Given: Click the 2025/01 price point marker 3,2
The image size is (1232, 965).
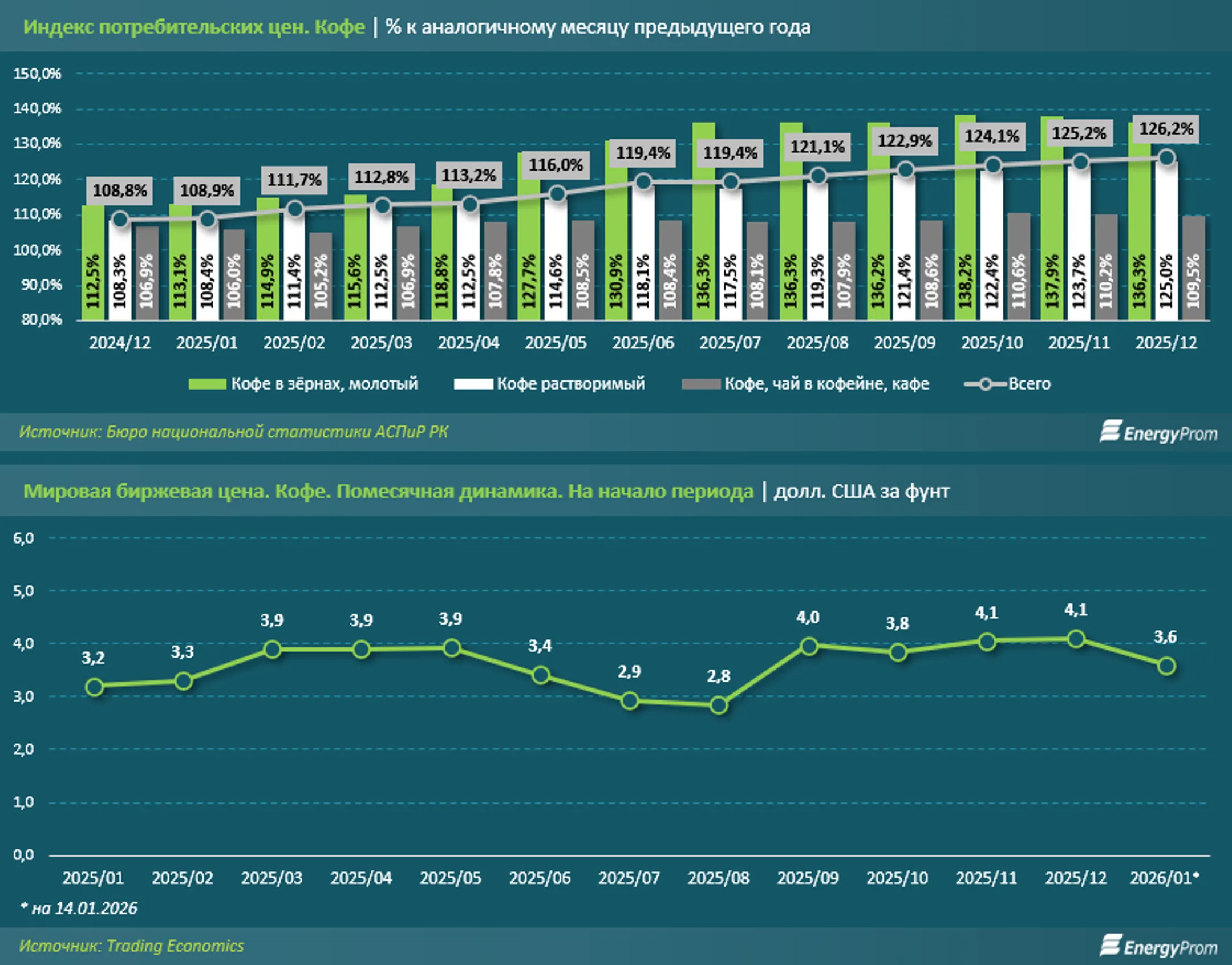Looking at the screenshot, I should tap(95, 687).
